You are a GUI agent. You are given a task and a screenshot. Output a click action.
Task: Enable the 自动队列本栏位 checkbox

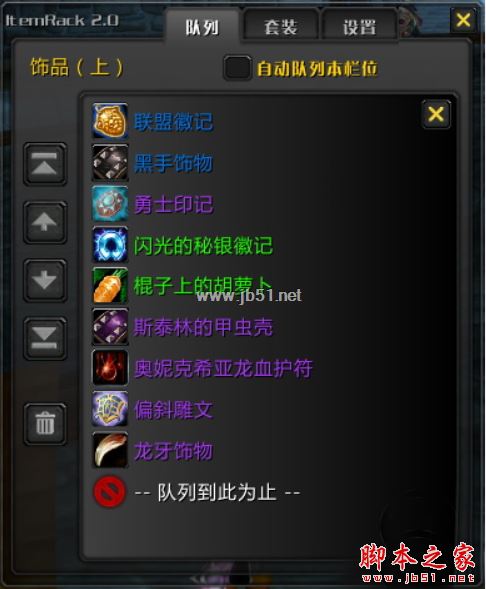pos(237,68)
